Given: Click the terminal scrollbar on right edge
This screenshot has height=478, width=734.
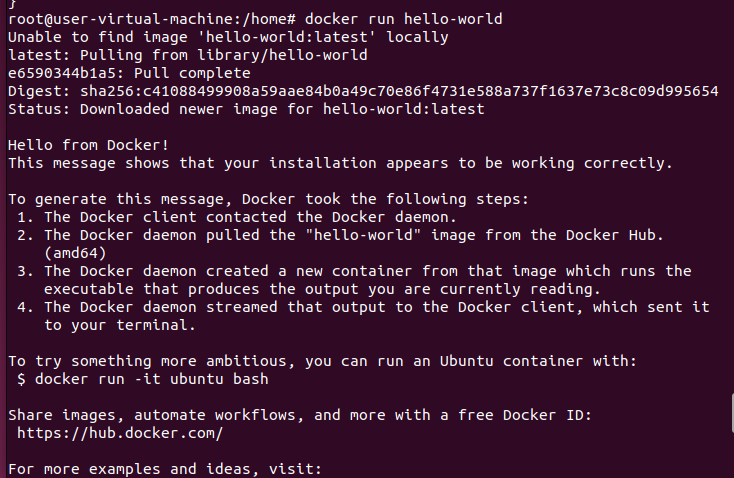Looking at the screenshot, I should pyautogui.click(x=732, y=413).
